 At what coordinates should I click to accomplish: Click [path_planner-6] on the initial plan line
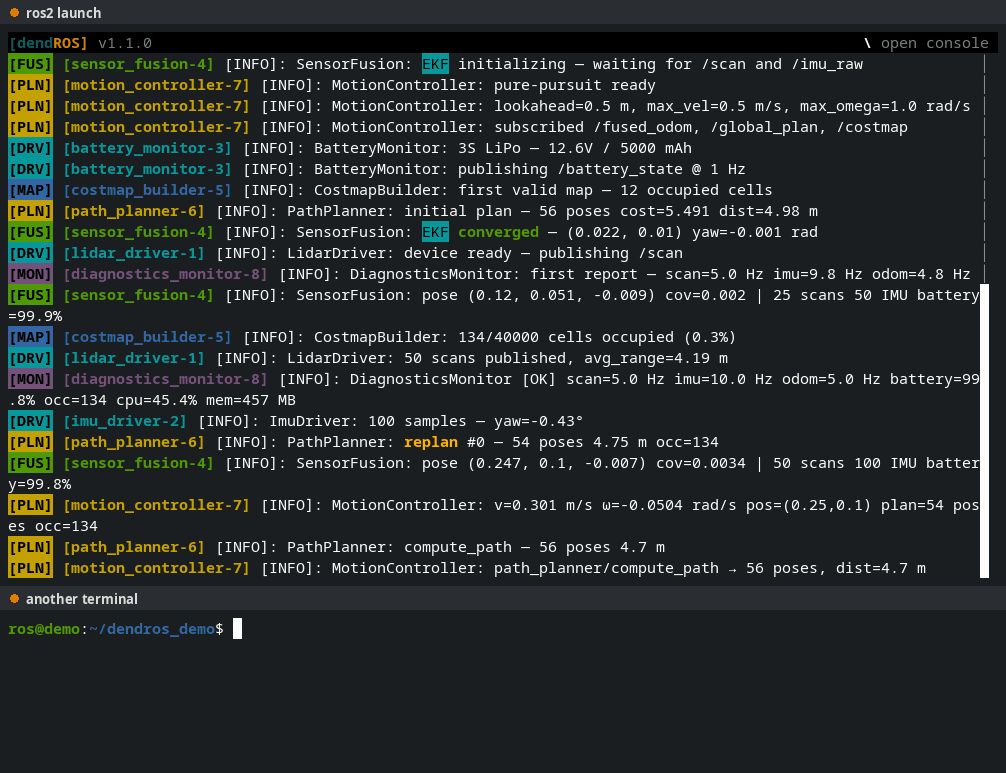(x=134, y=211)
